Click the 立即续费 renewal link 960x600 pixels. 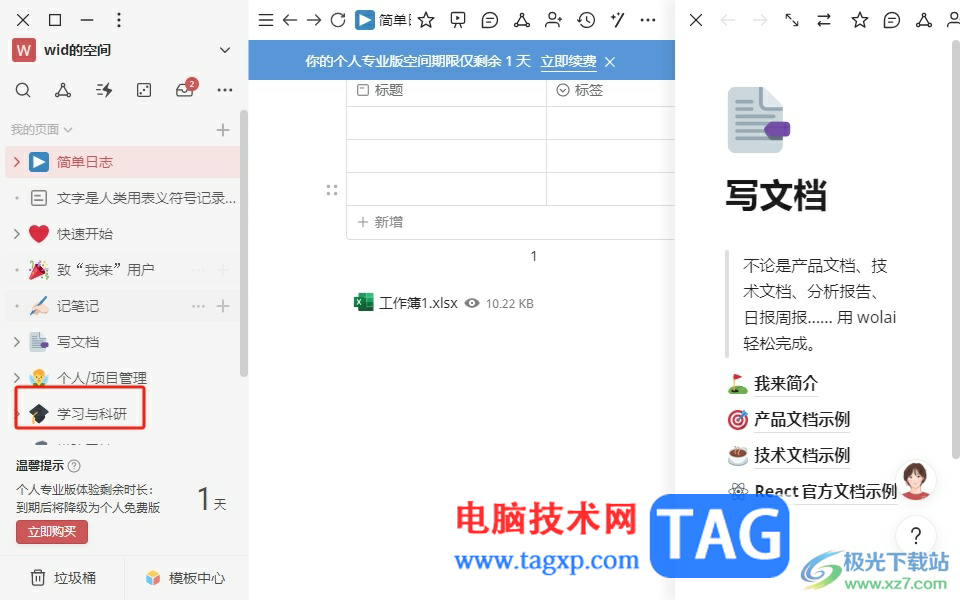click(568, 61)
